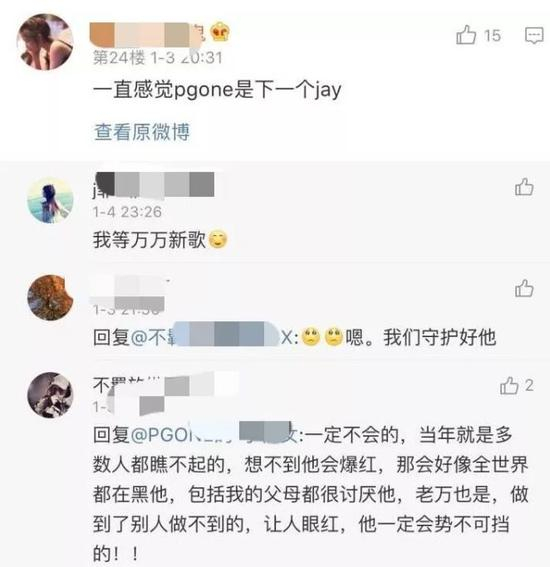This screenshot has height=567, width=550.
Task: Like the 我们守护好他 reply
Action: 524,288
